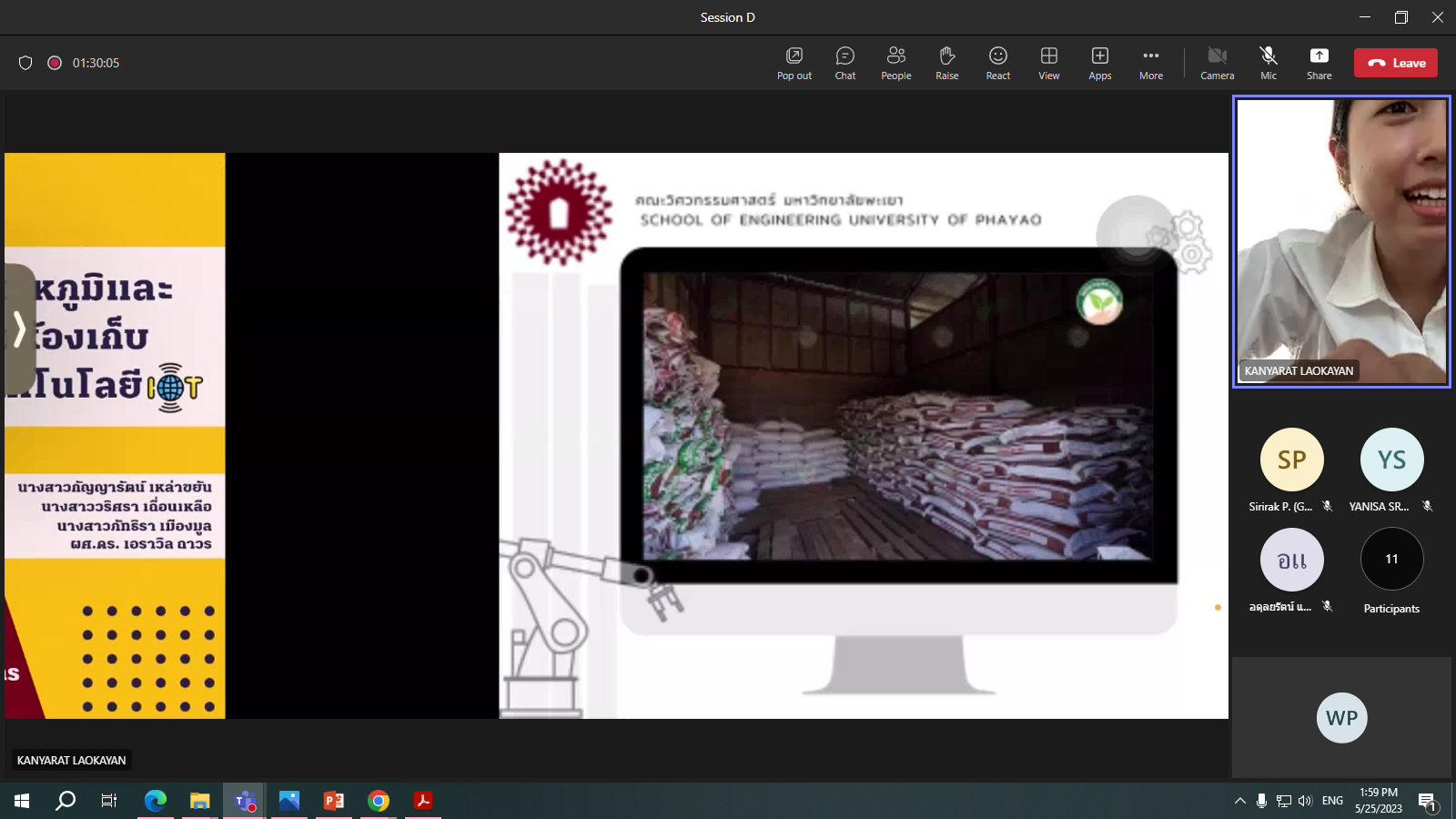Open File Explorer from taskbar
The height and width of the screenshot is (819, 1456).
click(x=200, y=801)
